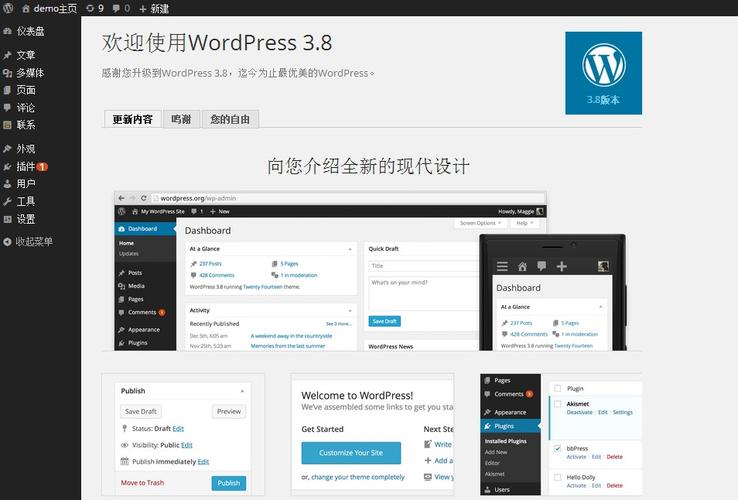Click the person icon beside 用户
This screenshot has width=738, height=500.
7,184
